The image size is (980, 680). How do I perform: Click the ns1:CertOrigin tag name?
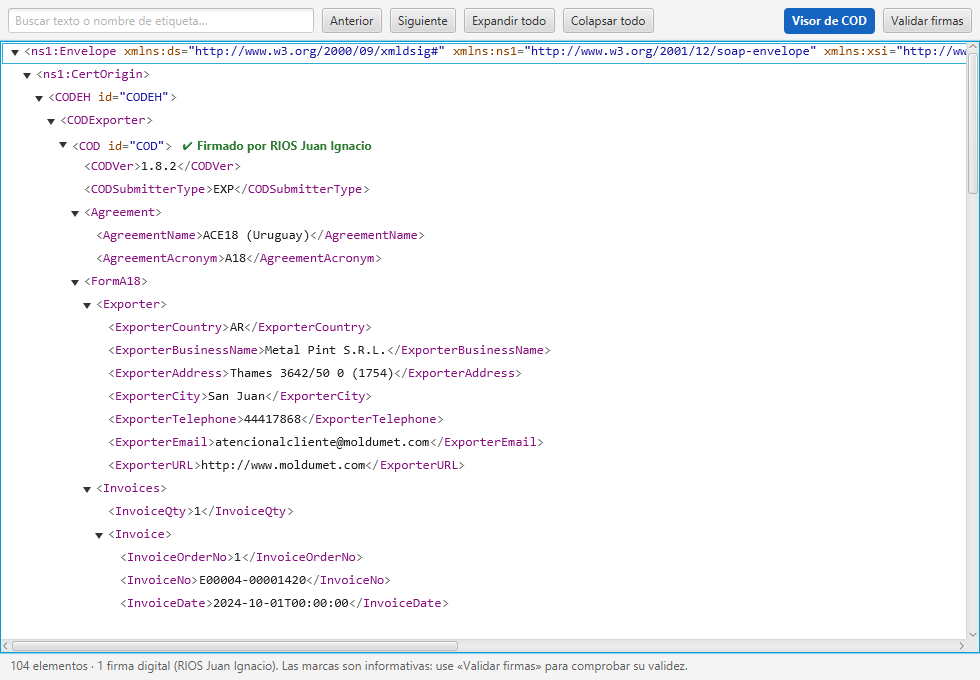coord(93,74)
